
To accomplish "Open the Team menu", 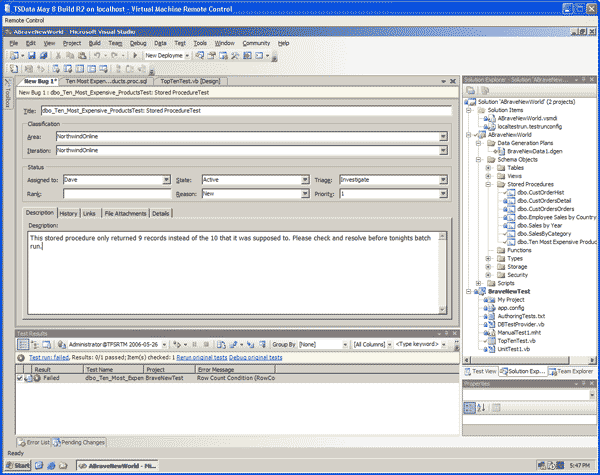I will 115,43.
